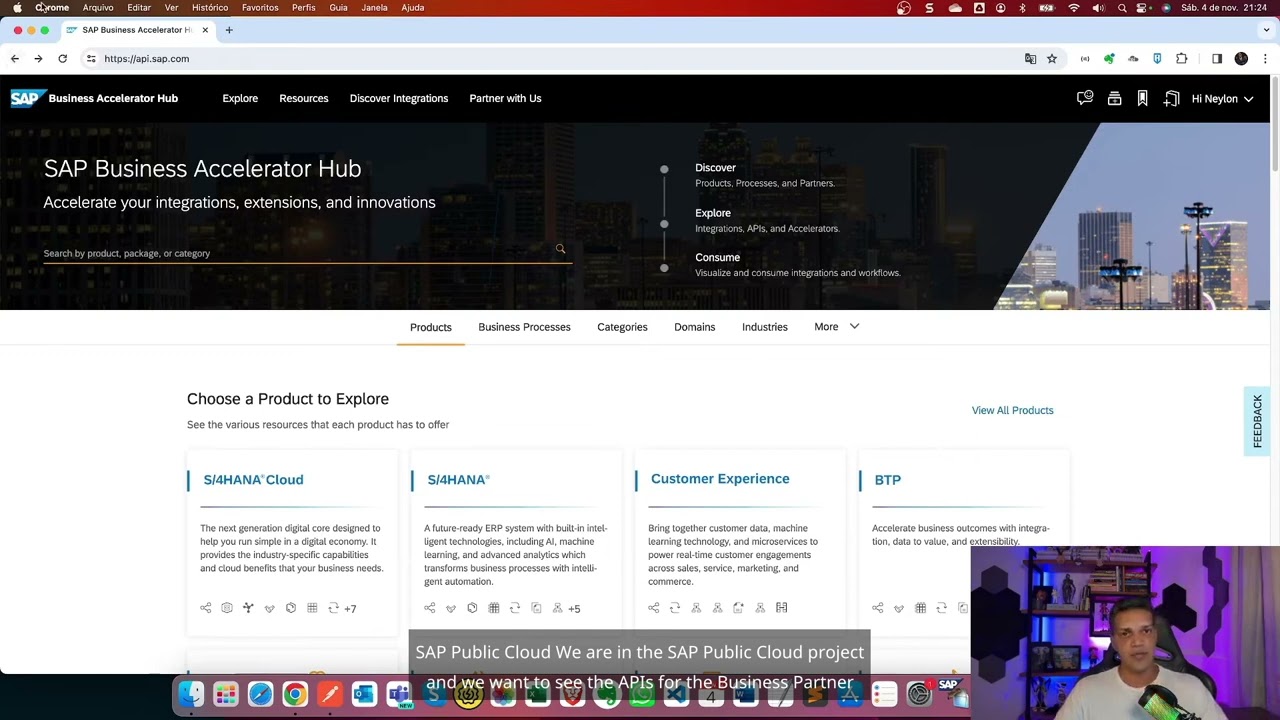Switch to the Categories tab
The width and height of the screenshot is (1280, 720).
[x=622, y=327]
